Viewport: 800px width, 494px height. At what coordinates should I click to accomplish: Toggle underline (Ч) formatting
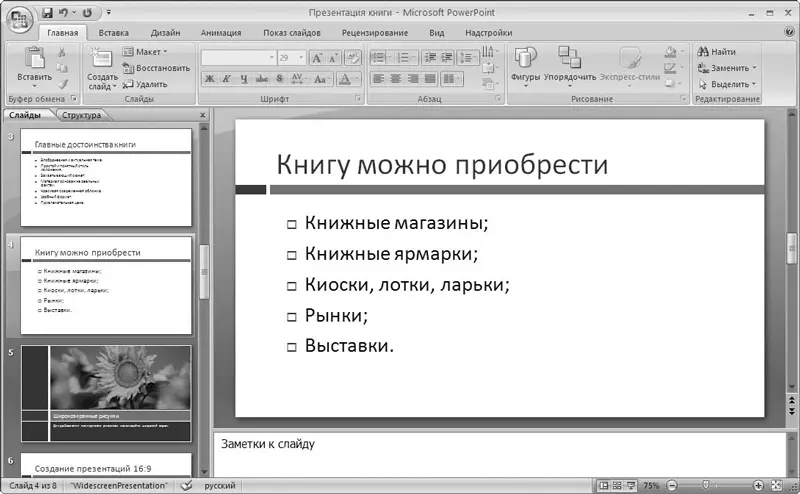(244, 79)
